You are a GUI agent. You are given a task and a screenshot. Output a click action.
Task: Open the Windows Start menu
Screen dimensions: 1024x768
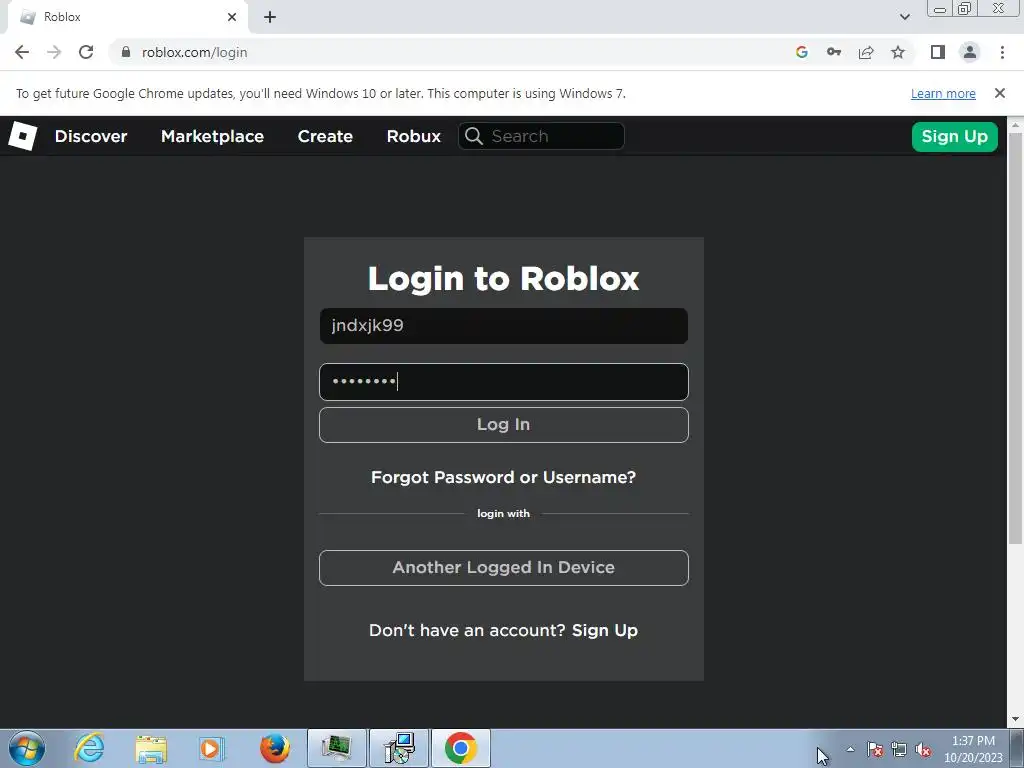click(27, 748)
